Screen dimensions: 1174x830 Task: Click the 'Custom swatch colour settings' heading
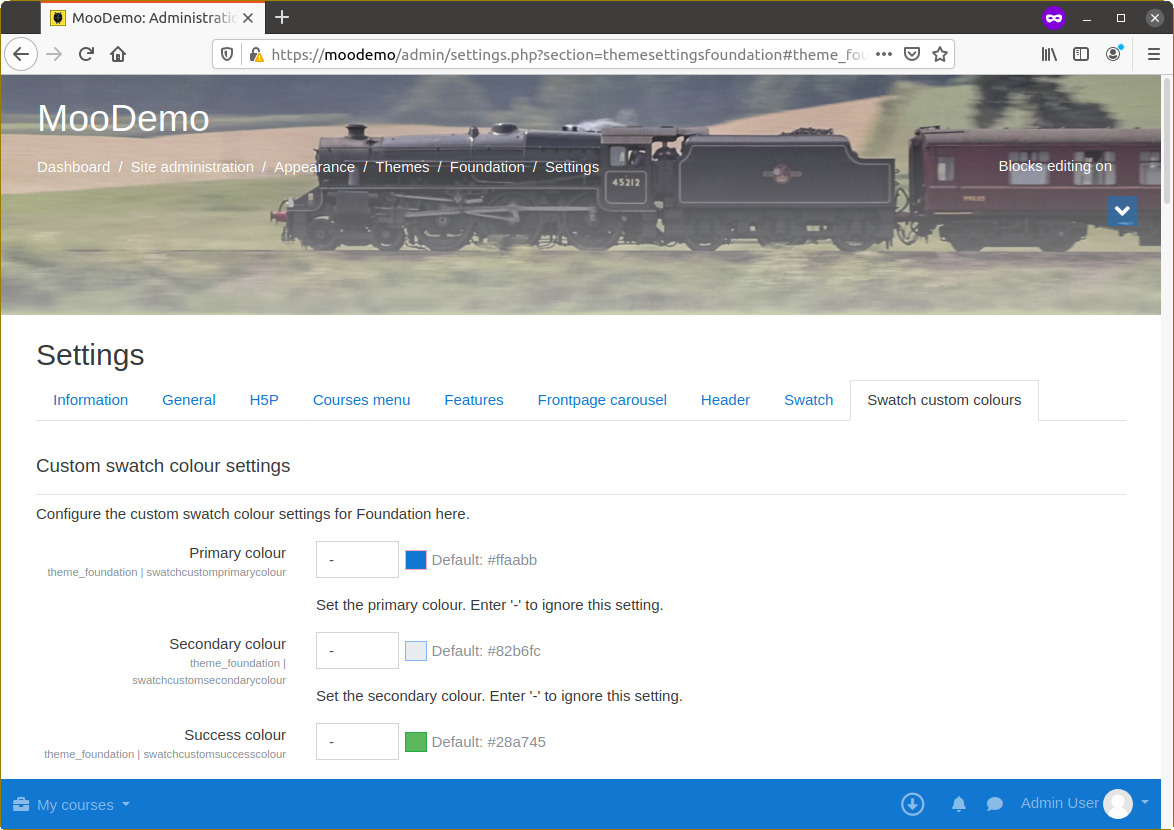click(163, 466)
